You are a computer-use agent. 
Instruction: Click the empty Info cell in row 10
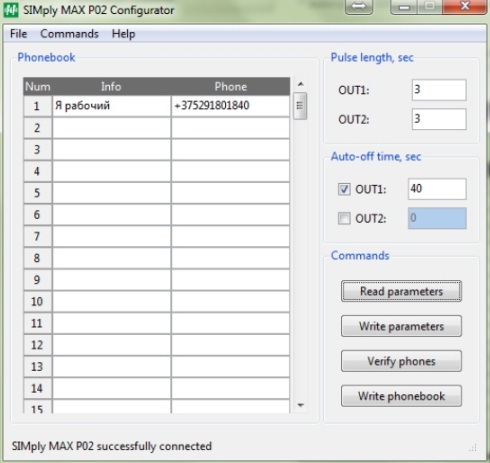click(x=111, y=302)
